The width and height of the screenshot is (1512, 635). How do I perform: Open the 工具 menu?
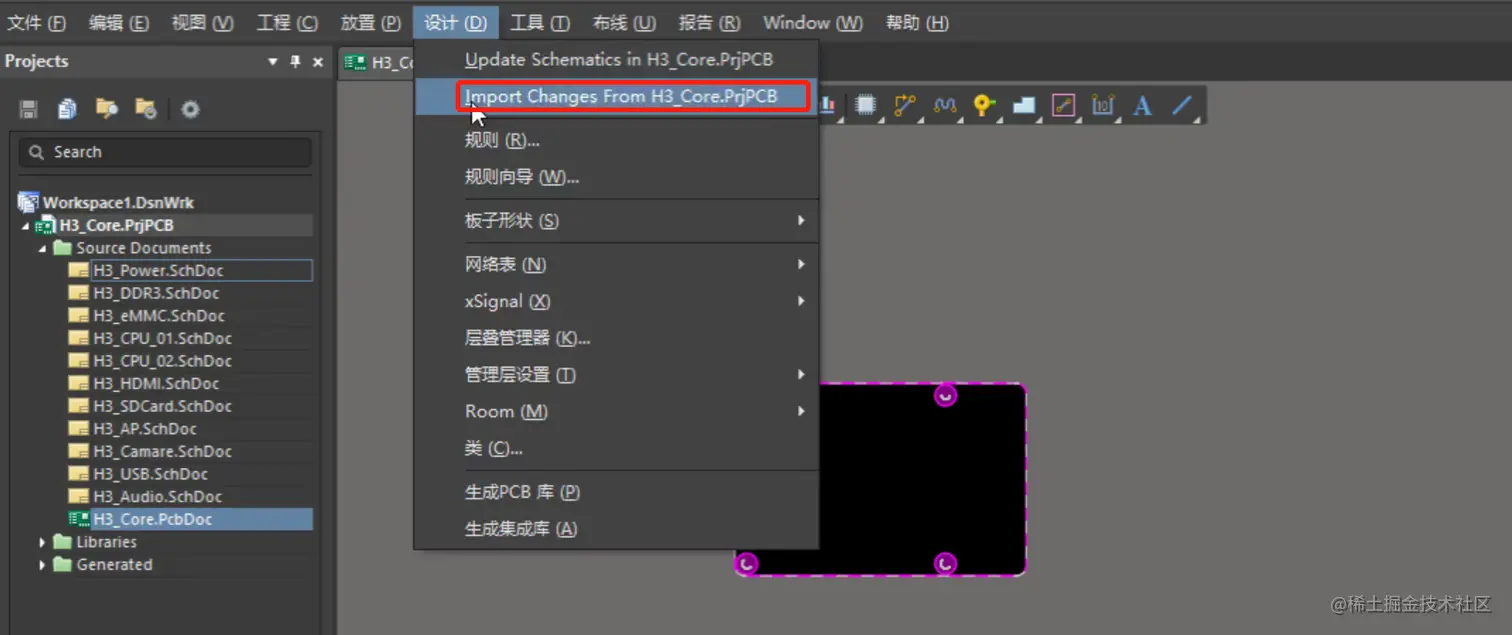[x=538, y=22]
